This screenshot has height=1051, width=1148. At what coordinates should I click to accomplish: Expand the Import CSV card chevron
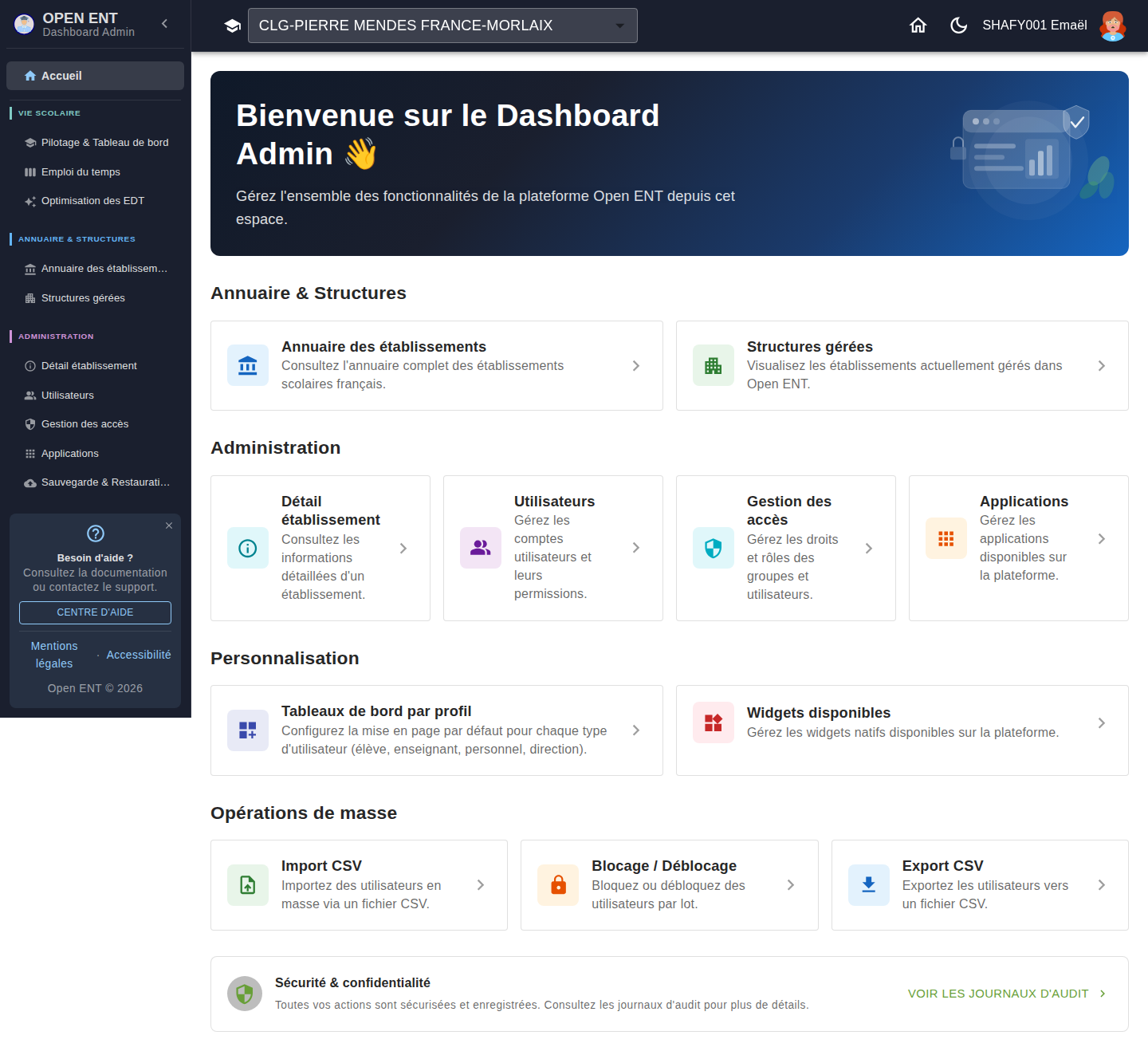(481, 885)
